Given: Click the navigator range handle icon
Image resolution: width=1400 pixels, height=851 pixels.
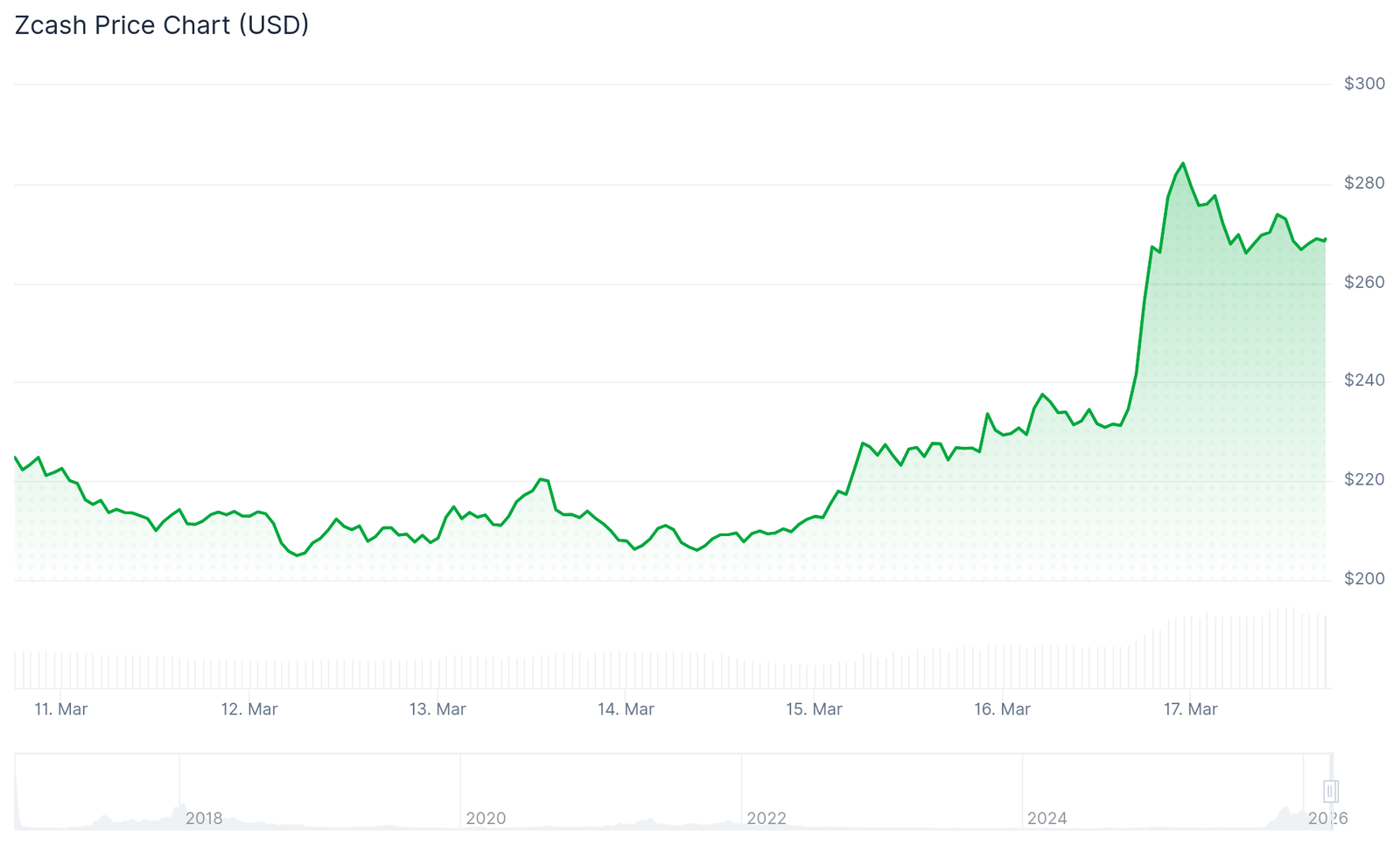Looking at the screenshot, I should tap(1330, 792).
